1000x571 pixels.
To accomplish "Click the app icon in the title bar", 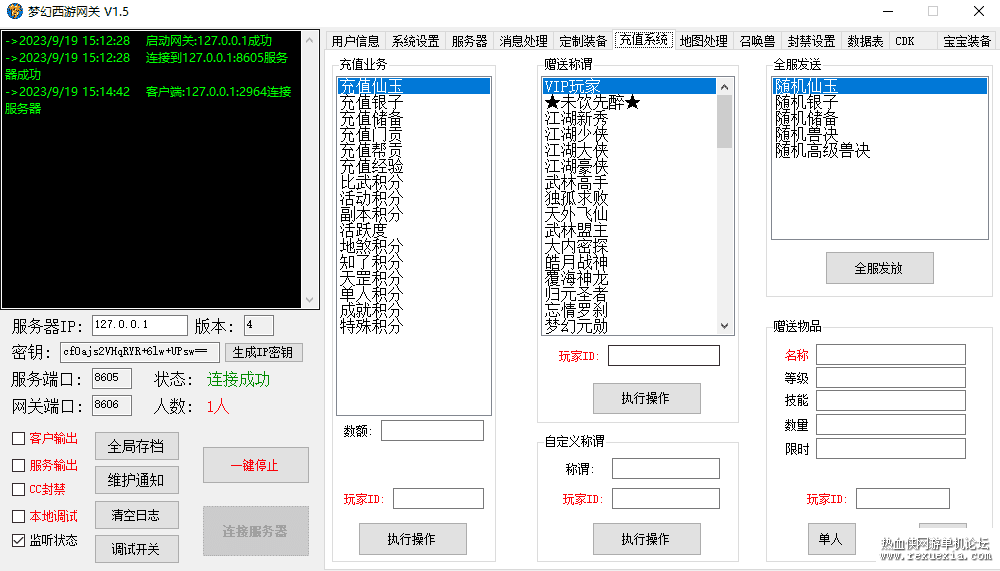I will pos(14,11).
